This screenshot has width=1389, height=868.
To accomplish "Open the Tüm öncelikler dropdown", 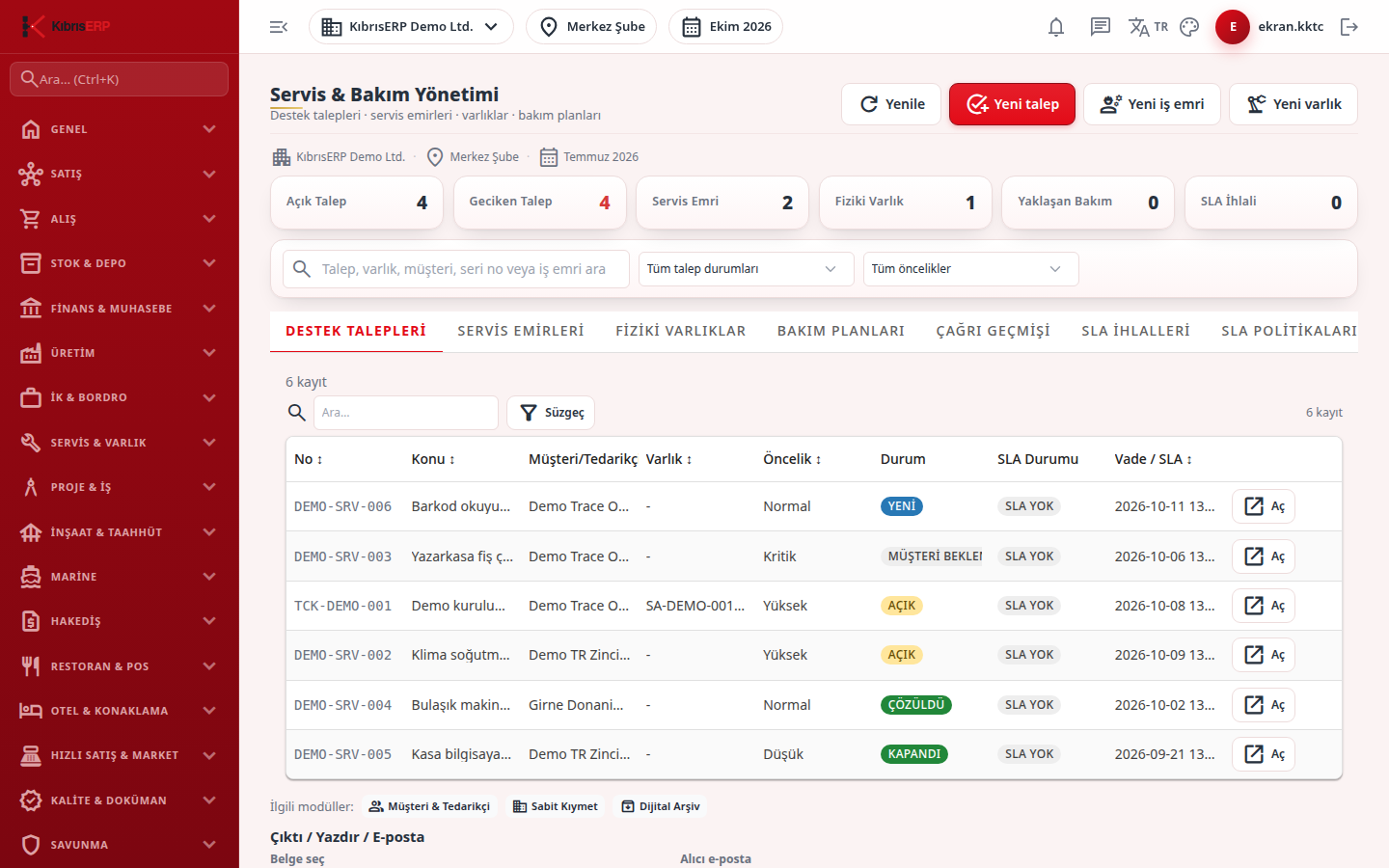I will (971, 269).
